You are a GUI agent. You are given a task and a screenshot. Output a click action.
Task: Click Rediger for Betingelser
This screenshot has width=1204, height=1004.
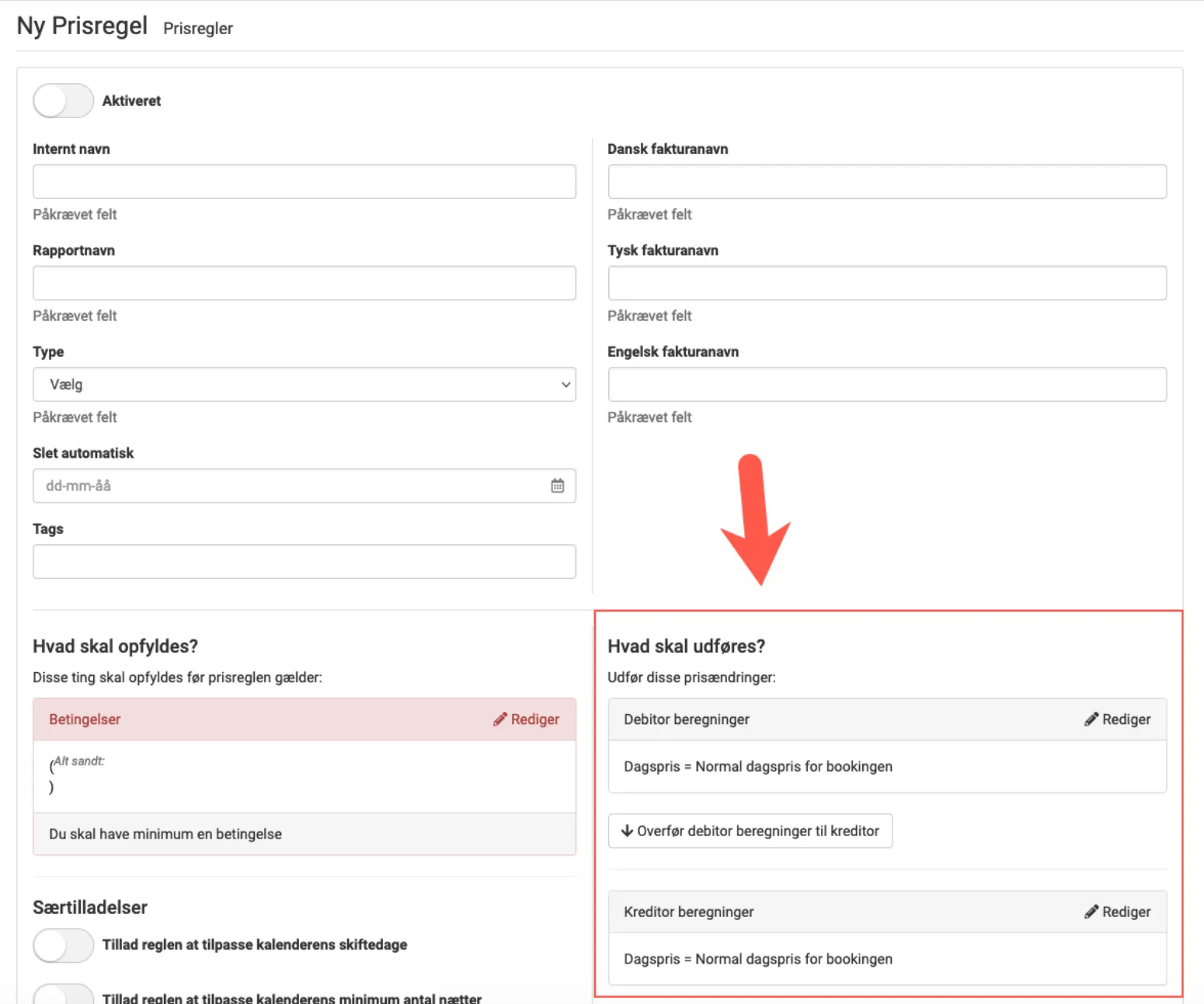(x=534, y=720)
